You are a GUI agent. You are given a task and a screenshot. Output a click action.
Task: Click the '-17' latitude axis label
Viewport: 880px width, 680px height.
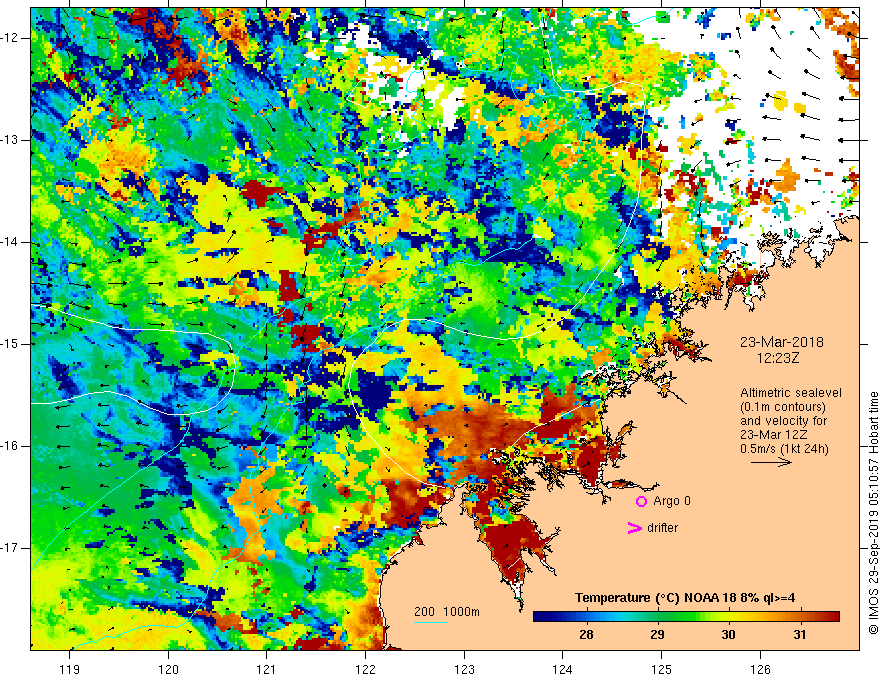point(10,548)
